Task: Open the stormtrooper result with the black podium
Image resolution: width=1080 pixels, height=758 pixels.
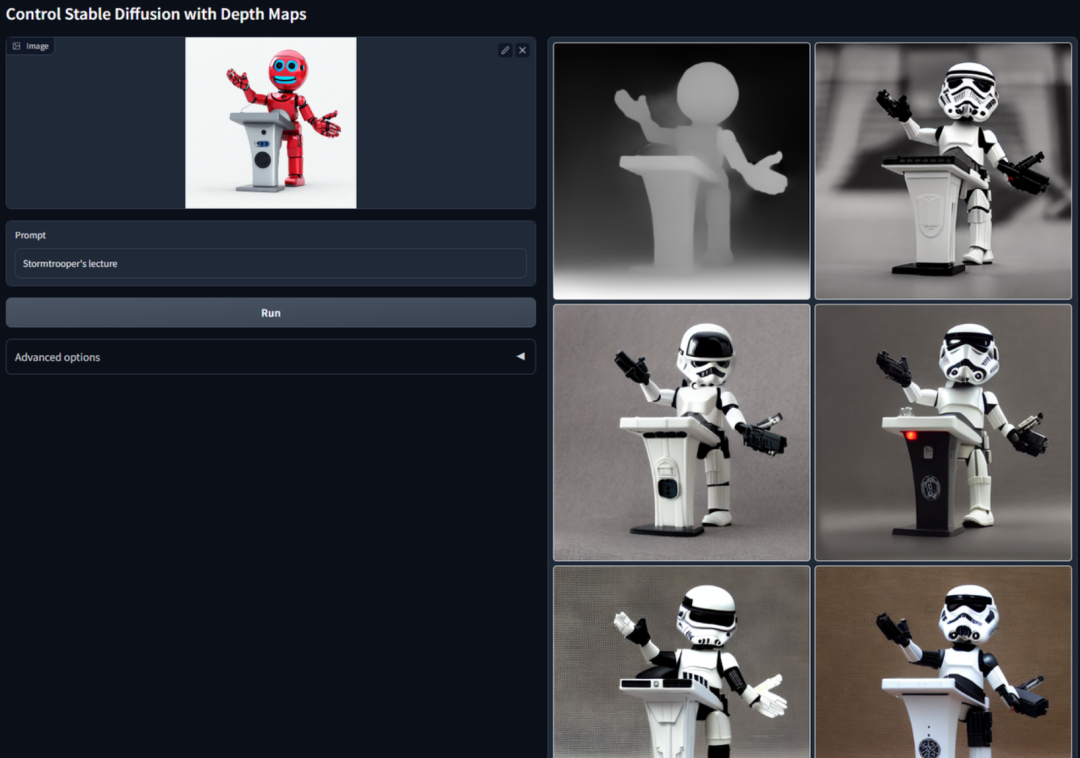Action: point(944,432)
